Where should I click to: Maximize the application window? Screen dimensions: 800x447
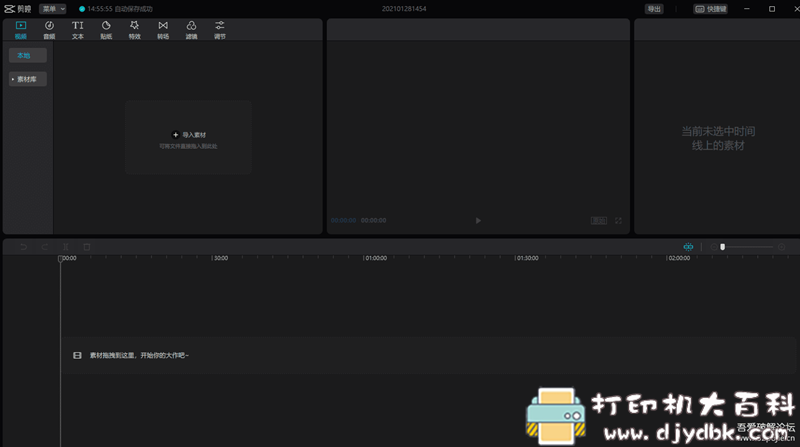pyautogui.click(x=772, y=9)
